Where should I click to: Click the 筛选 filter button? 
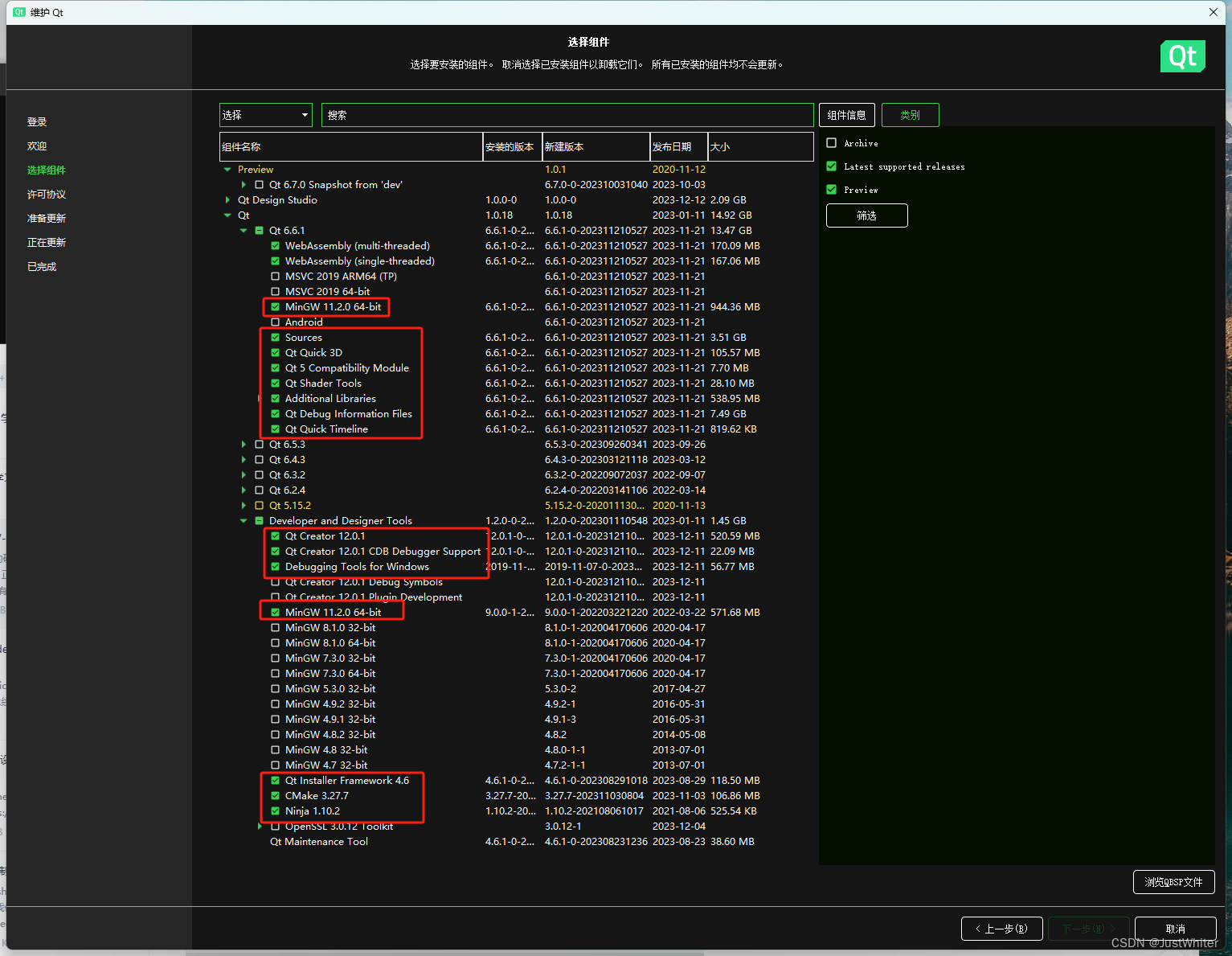(866, 215)
